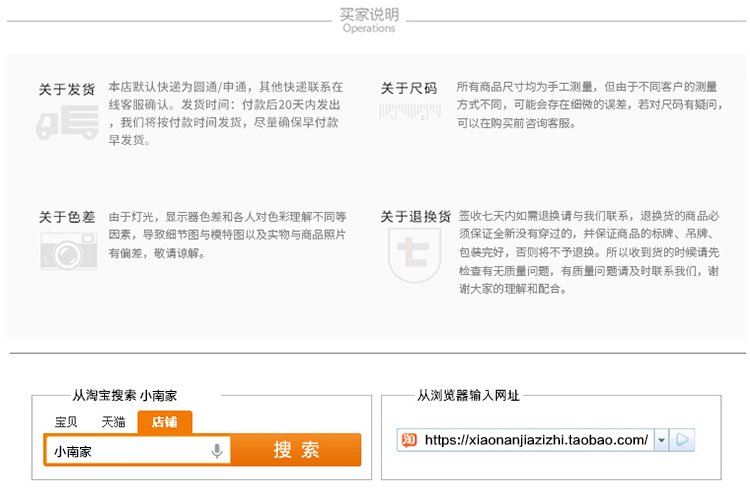Select the orange 店铺 tab
The width and height of the screenshot is (750, 491).
point(165,422)
